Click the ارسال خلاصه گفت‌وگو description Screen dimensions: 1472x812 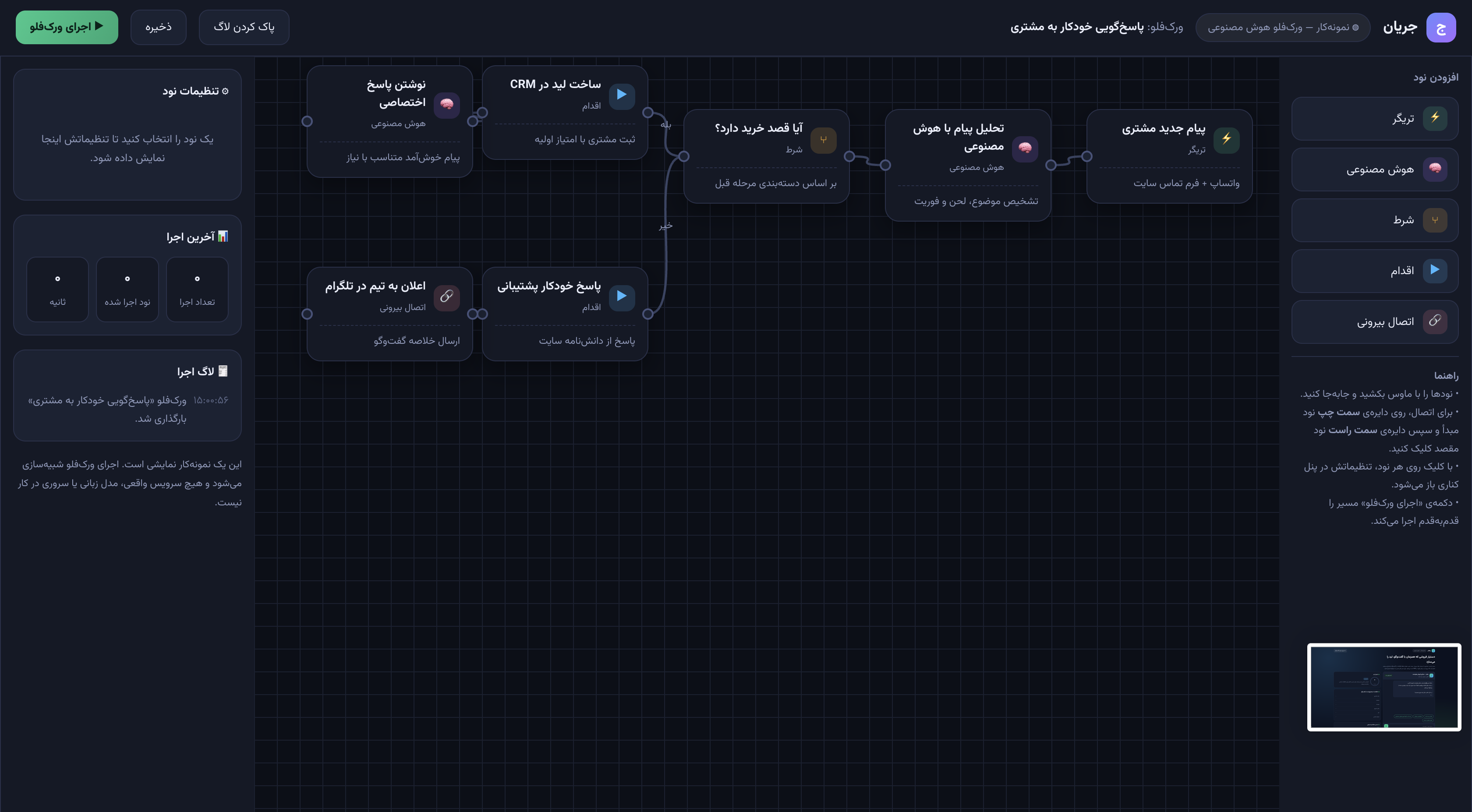[x=417, y=341]
